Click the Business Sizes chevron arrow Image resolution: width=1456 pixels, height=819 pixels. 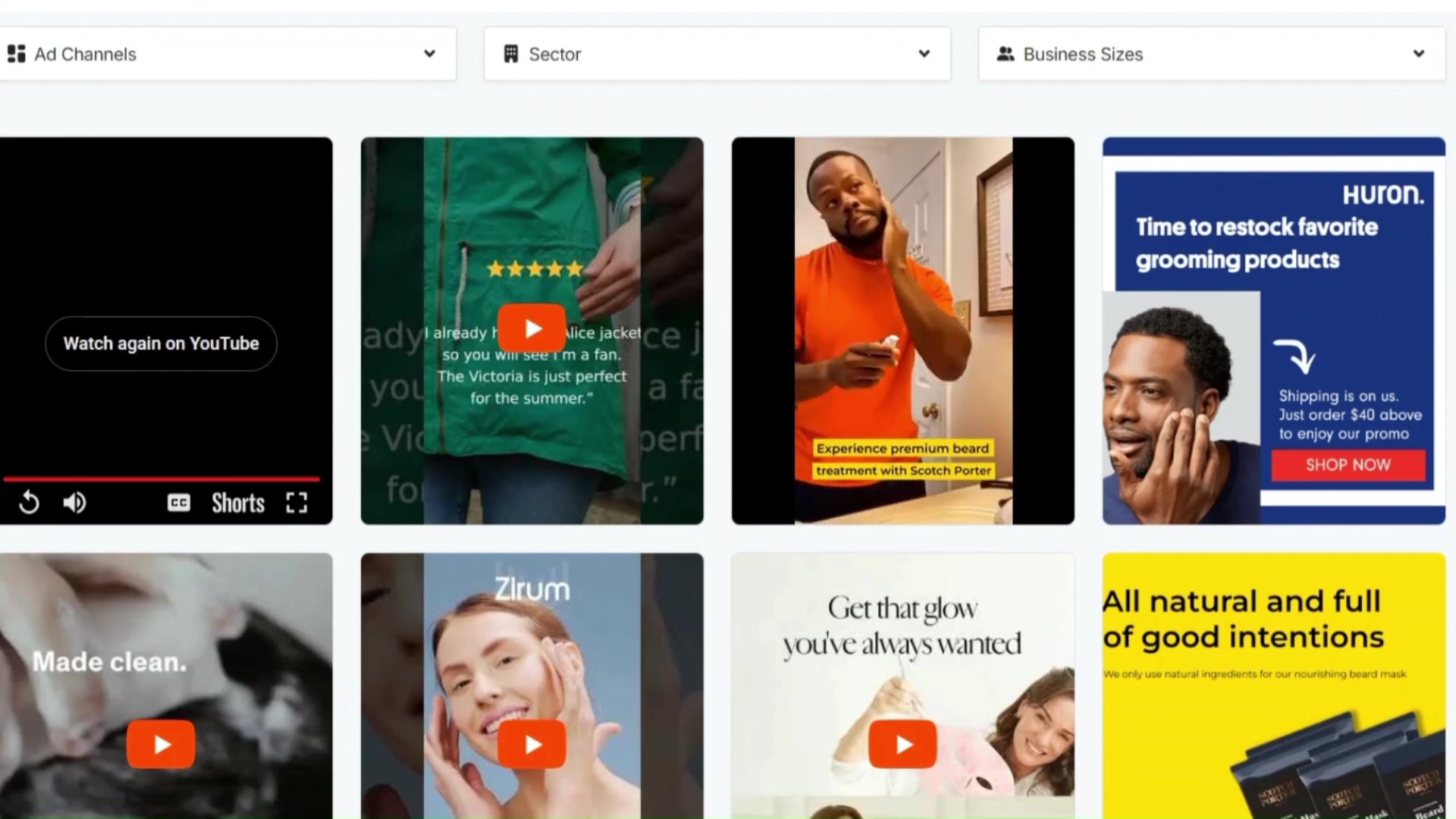pos(1418,54)
